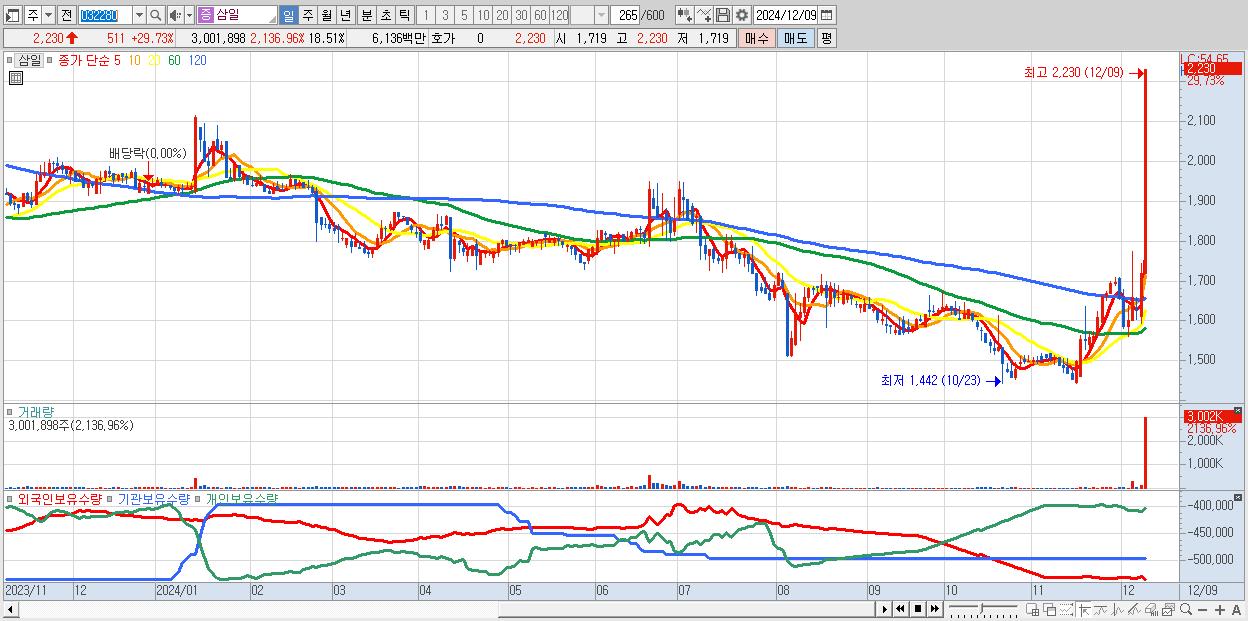Image resolution: width=1248 pixels, height=621 pixels.
Task: Open the 주 type dropdown arrow
Action: point(49,15)
